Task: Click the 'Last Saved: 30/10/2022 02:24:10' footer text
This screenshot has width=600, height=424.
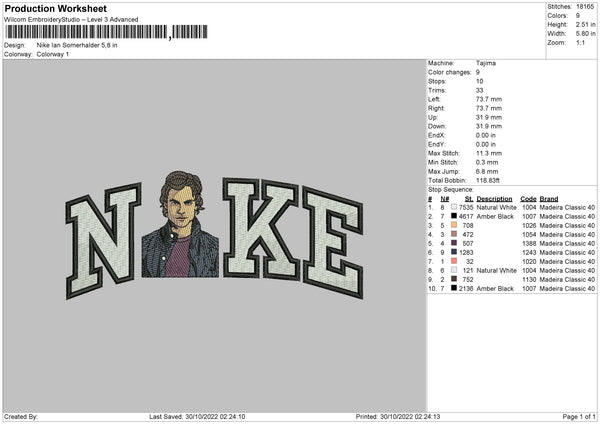Action: pos(197,416)
